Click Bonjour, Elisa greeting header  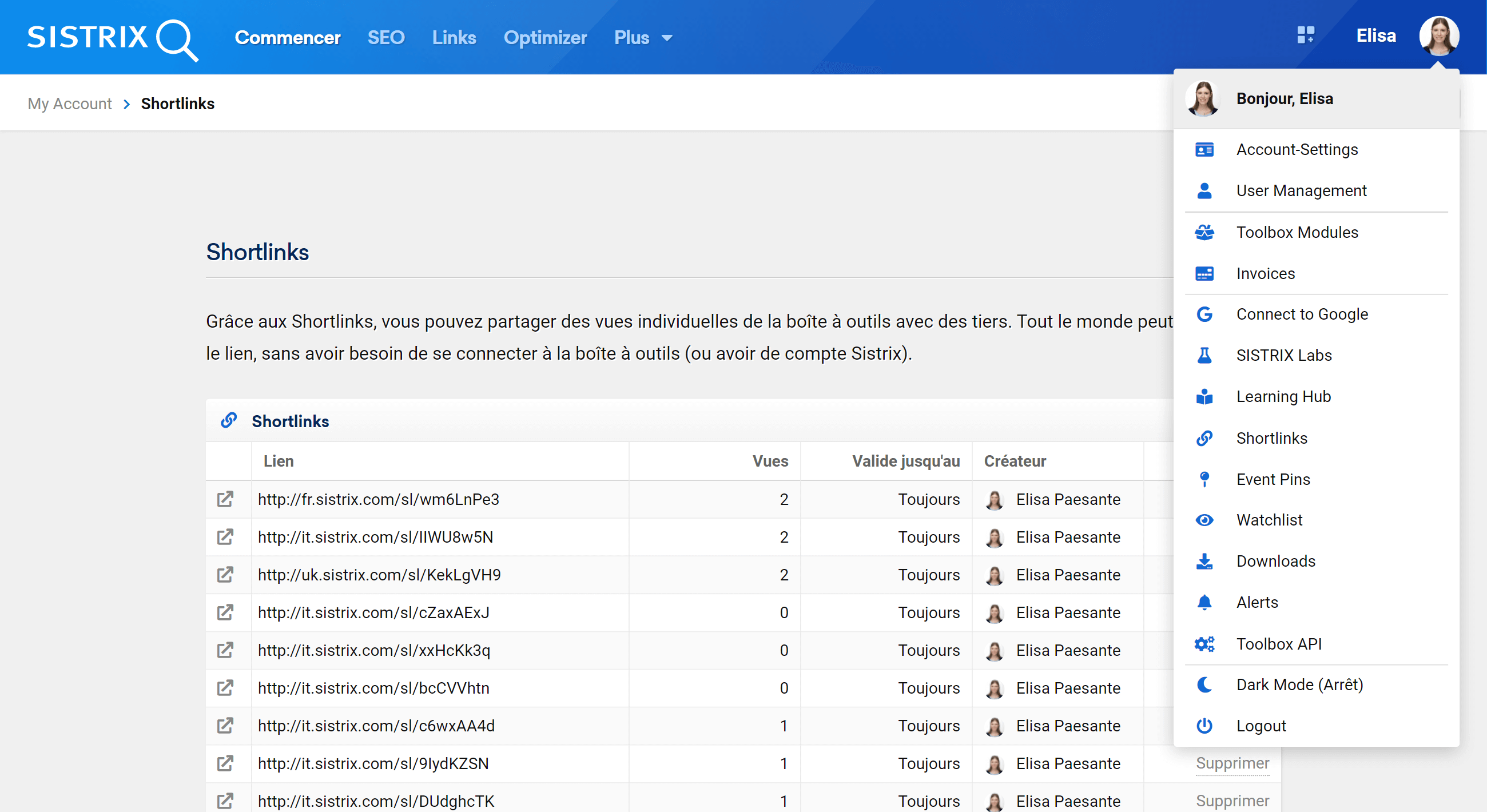[x=1285, y=99]
